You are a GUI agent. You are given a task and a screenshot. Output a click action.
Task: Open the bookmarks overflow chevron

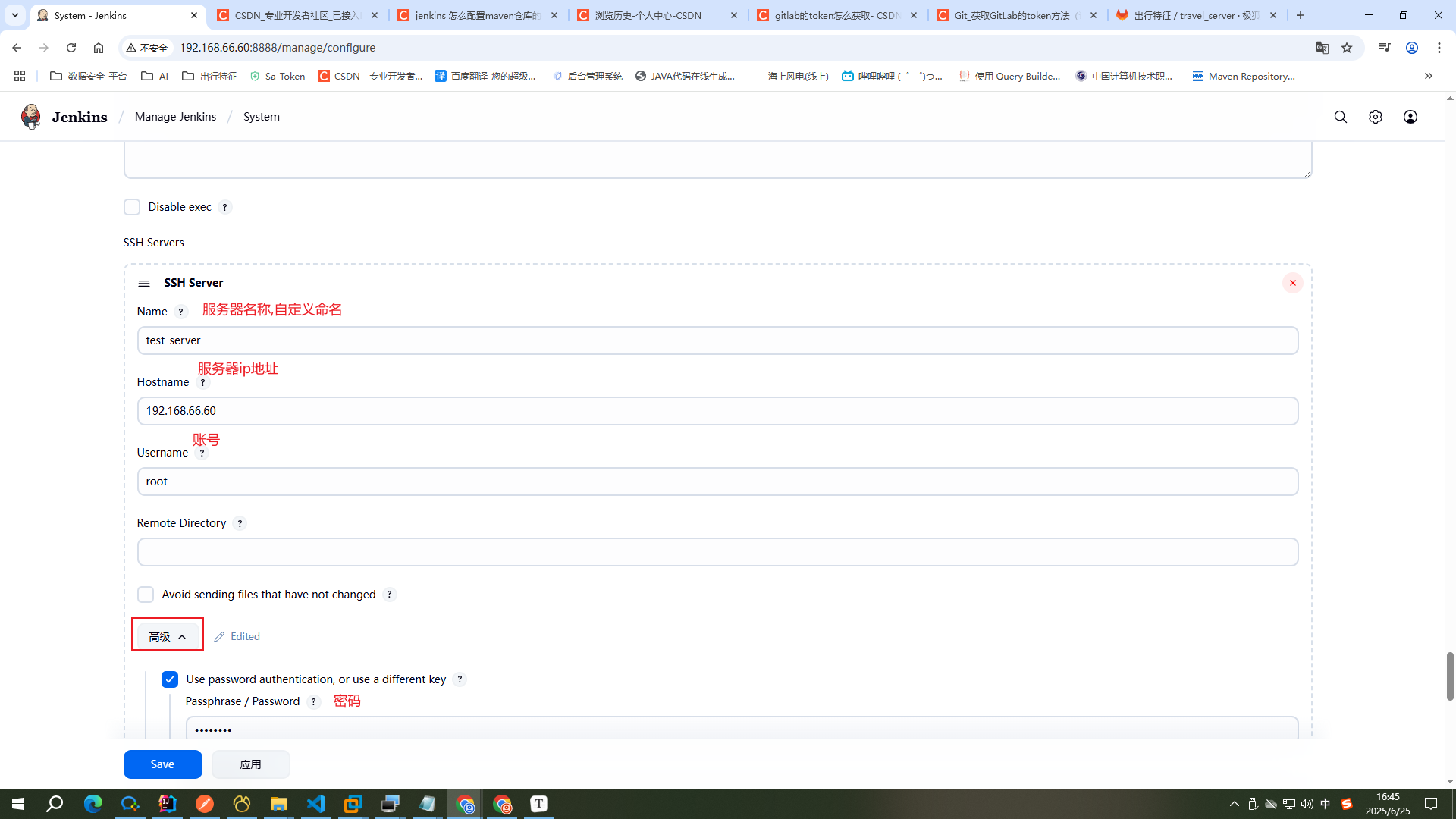pos(1429,76)
